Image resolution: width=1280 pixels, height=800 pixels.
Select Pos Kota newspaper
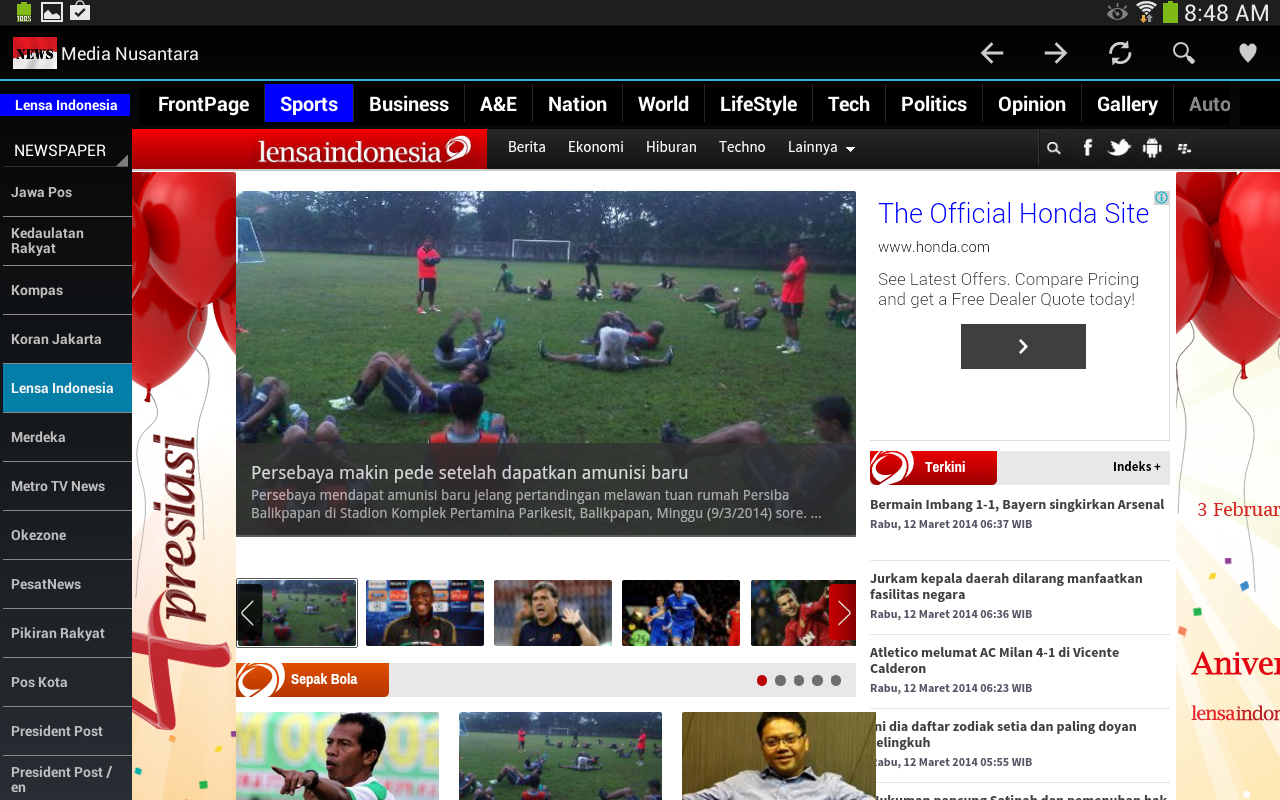pos(66,682)
